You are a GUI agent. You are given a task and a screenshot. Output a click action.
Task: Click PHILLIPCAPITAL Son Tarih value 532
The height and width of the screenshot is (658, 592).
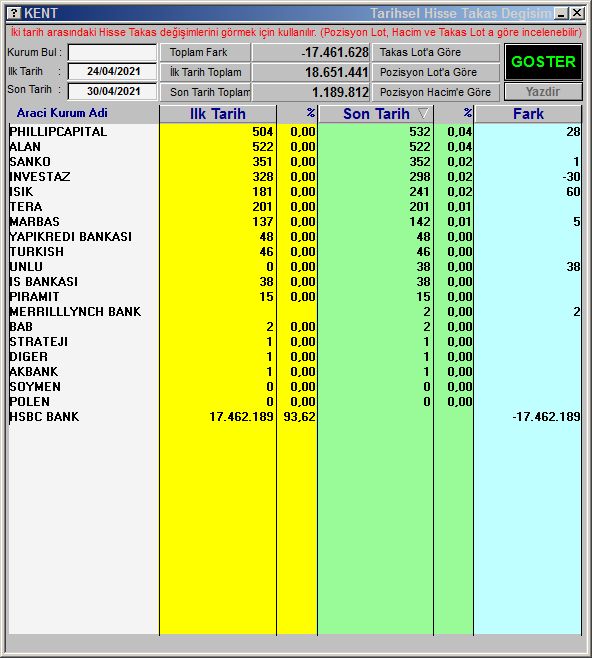pyautogui.click(x=420, y=132)
